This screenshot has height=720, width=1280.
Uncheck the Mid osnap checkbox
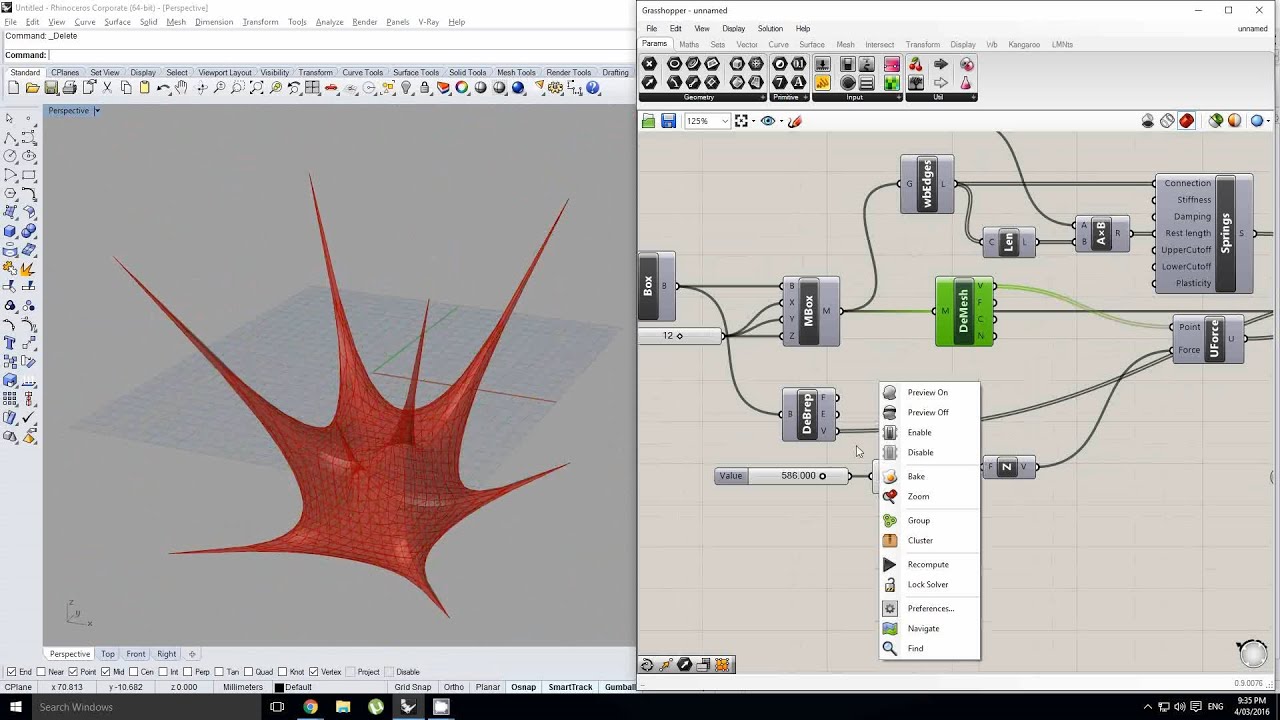pos(106,672)
